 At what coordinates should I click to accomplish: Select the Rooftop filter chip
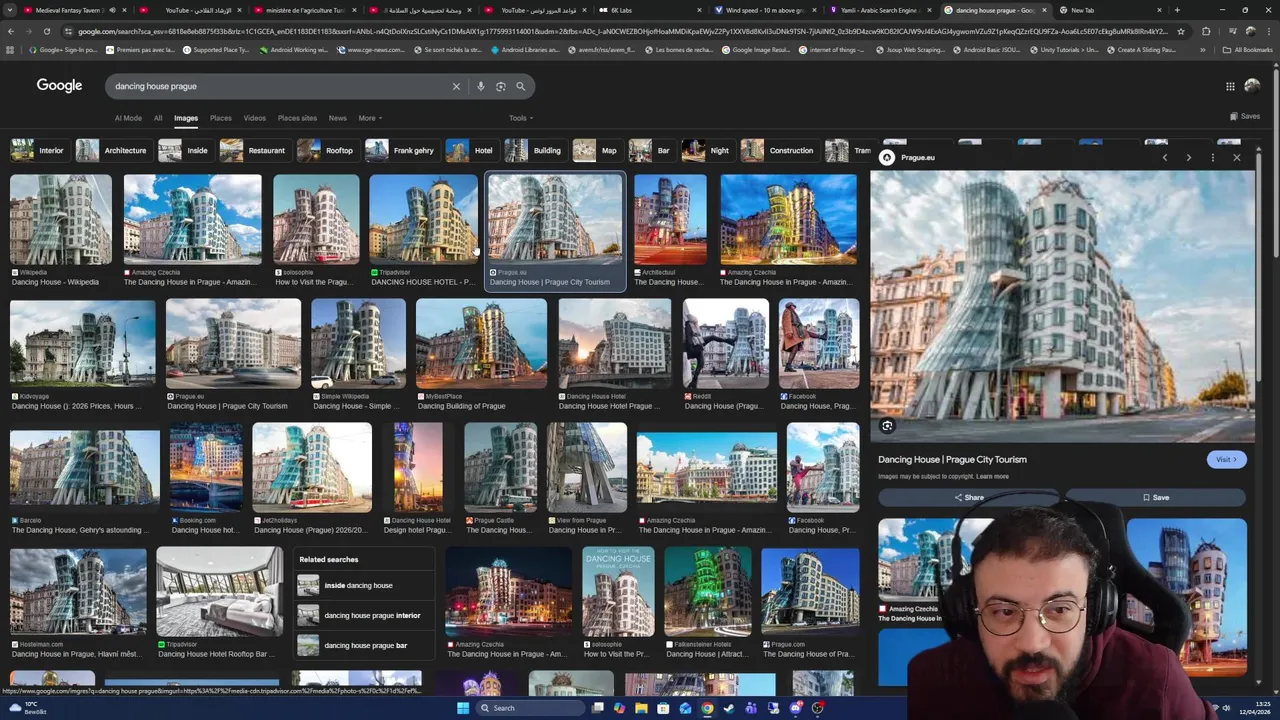click(x=327, y=150)
